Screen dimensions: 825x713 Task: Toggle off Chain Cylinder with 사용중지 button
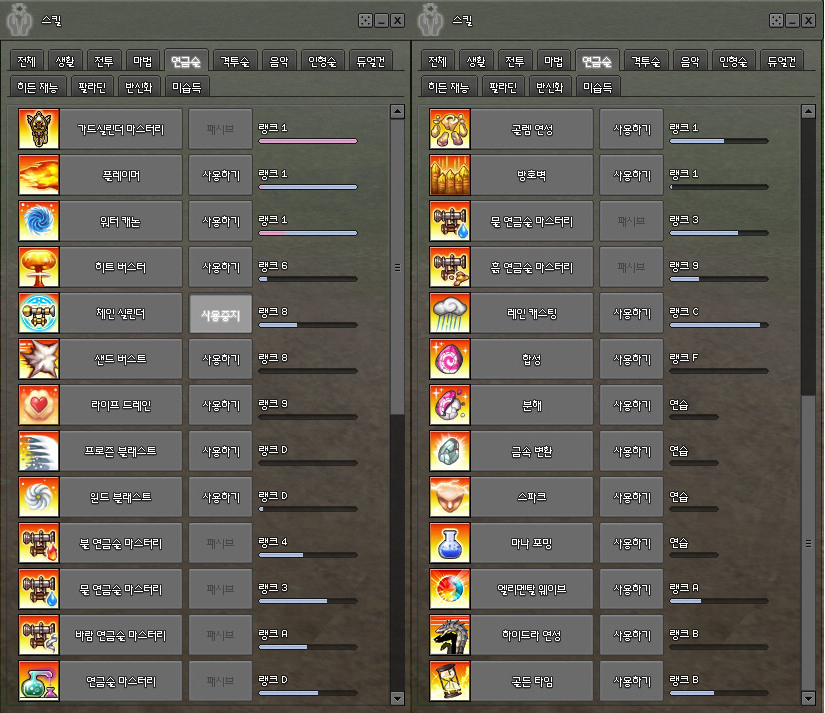tap(220, 313)
